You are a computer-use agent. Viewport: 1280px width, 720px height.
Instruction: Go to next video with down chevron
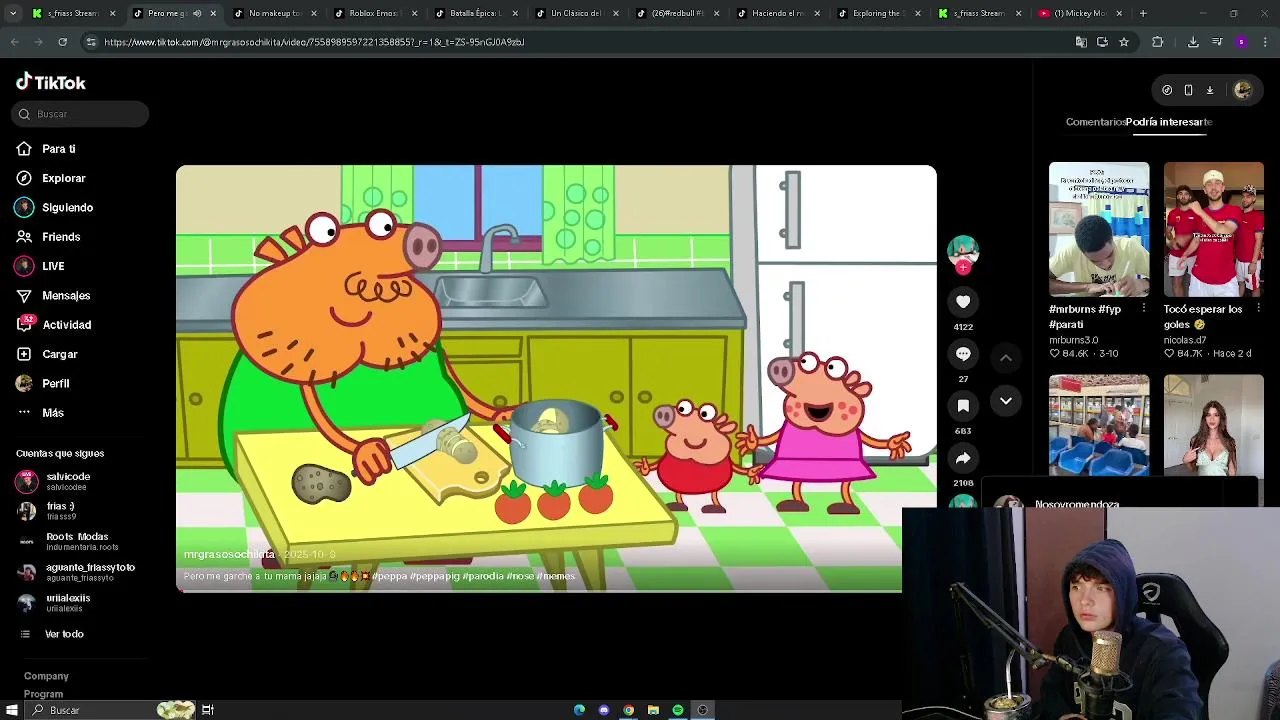1006,401
